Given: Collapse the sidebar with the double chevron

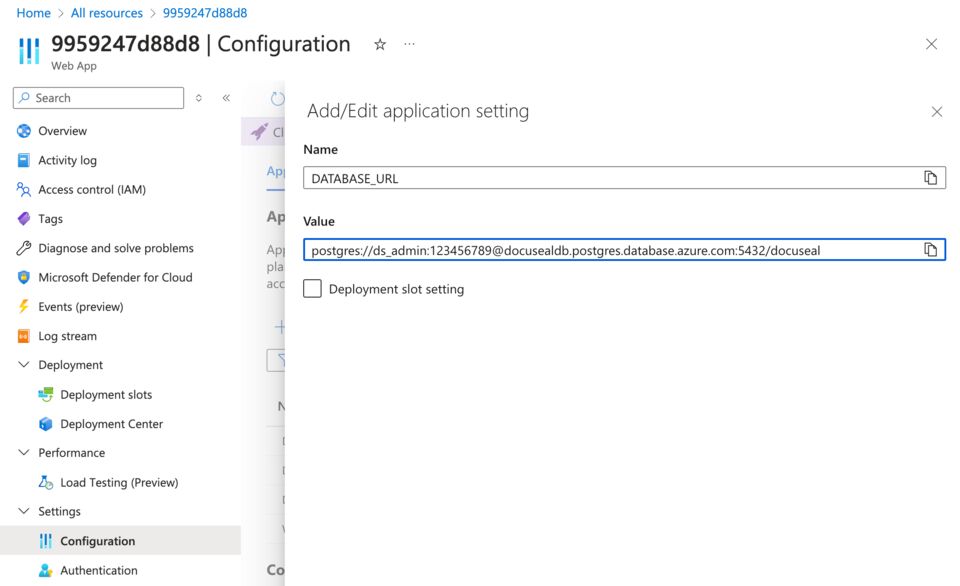Looking at the screenshot, I should [226, 98].
